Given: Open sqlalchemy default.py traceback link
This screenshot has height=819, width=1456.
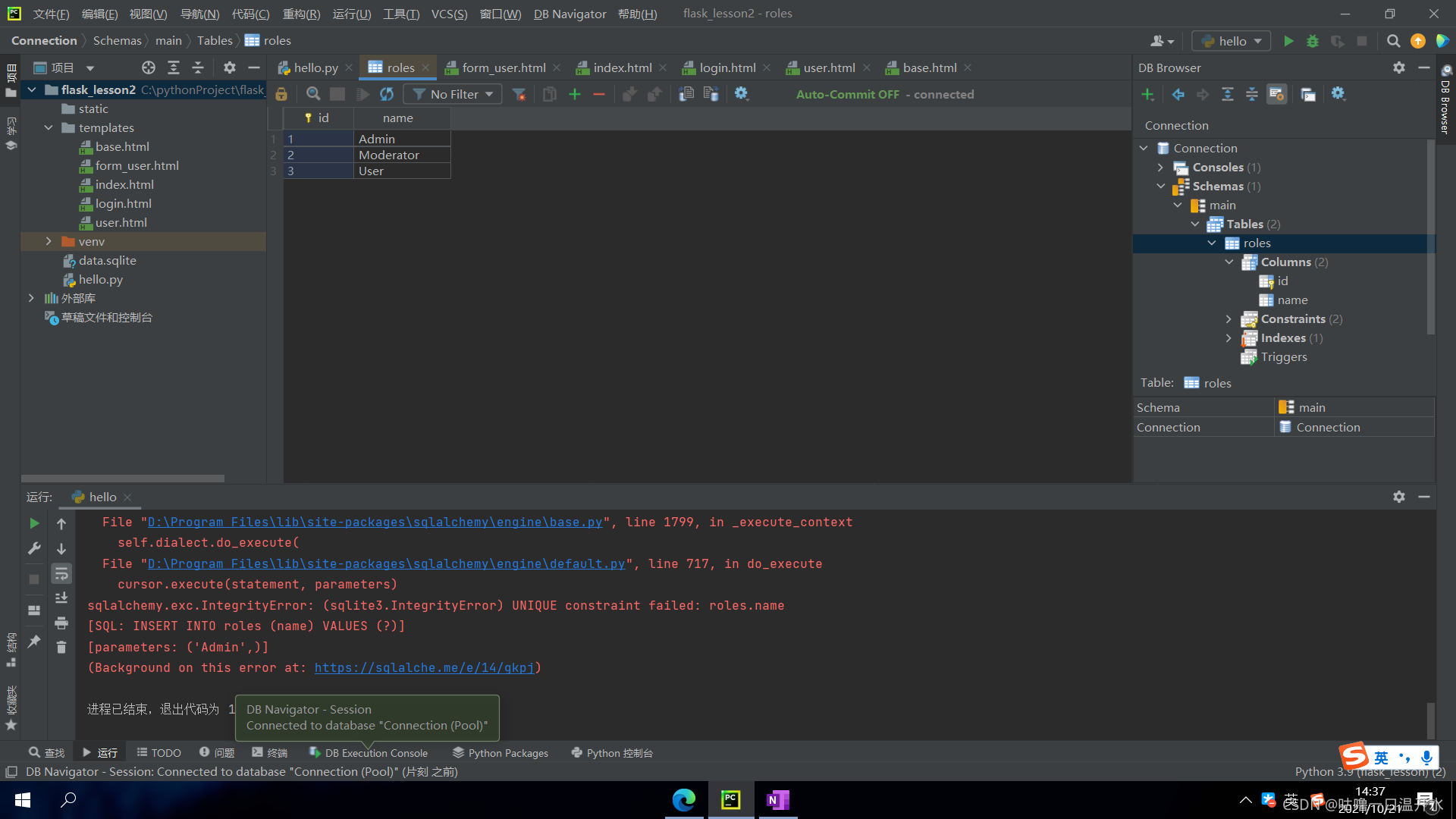Looking at the screenshot, I should (x=386, y=563).
